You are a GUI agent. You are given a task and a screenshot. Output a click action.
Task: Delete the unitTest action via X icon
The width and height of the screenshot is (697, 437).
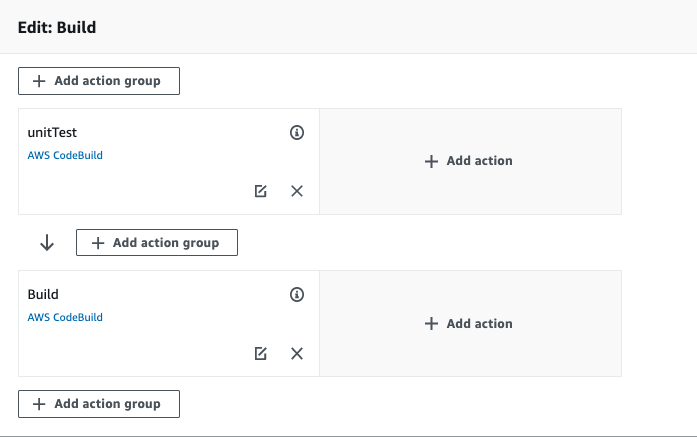(x=297, y=191)
